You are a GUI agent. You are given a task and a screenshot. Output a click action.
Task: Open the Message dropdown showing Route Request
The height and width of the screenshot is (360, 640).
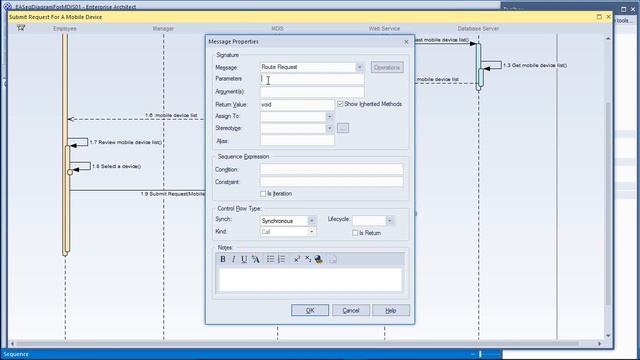(x=359, y=67)
